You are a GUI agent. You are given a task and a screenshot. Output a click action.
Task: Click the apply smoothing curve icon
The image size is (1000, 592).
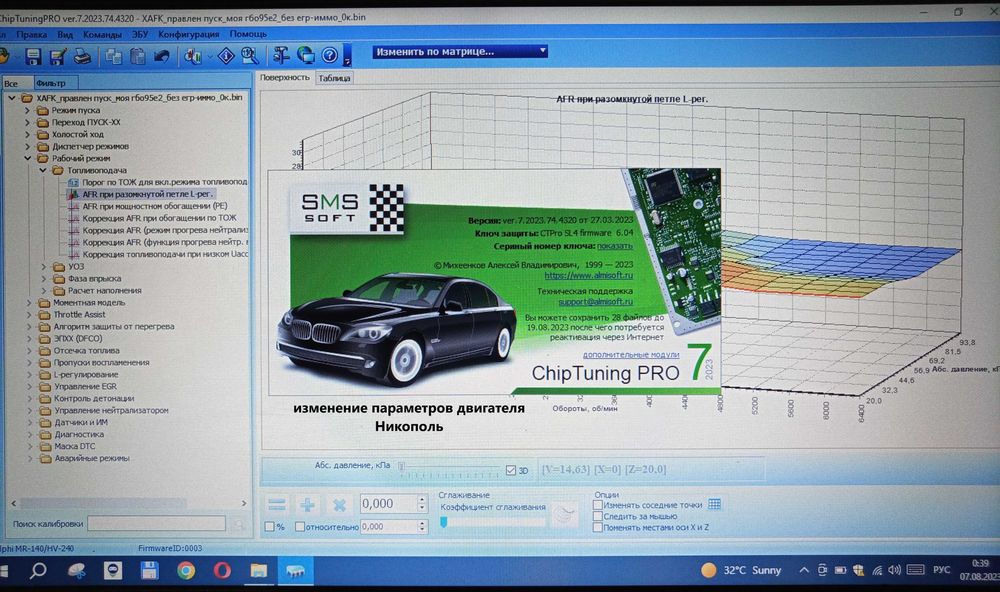point(564,514)
